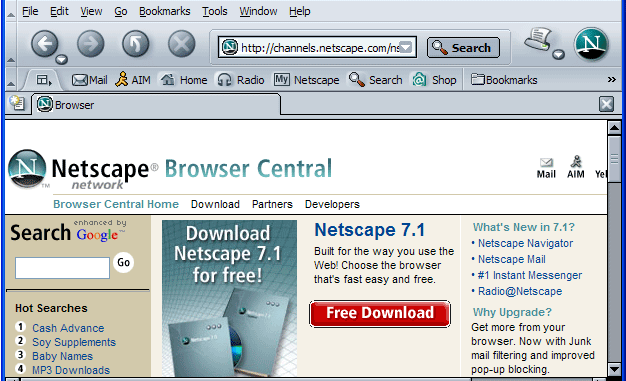Open Radio from the personal toolbar
The height and width of the screenshot is (381, 626).
tap(240, 80)
